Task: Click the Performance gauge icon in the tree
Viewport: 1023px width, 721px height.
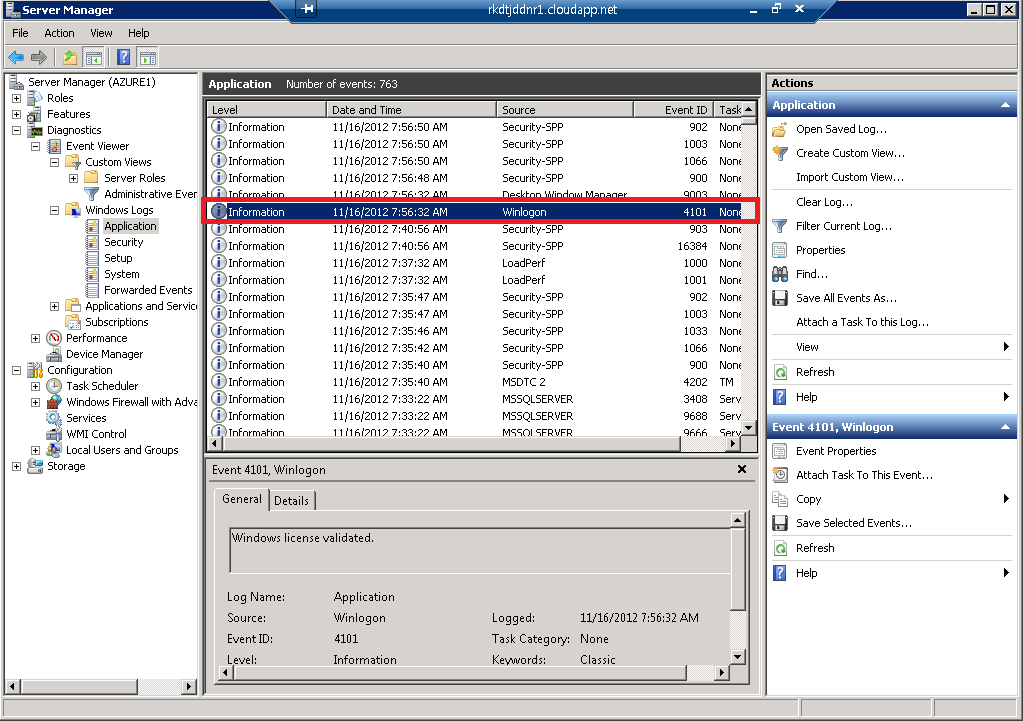Action: (x=55, y=338)
